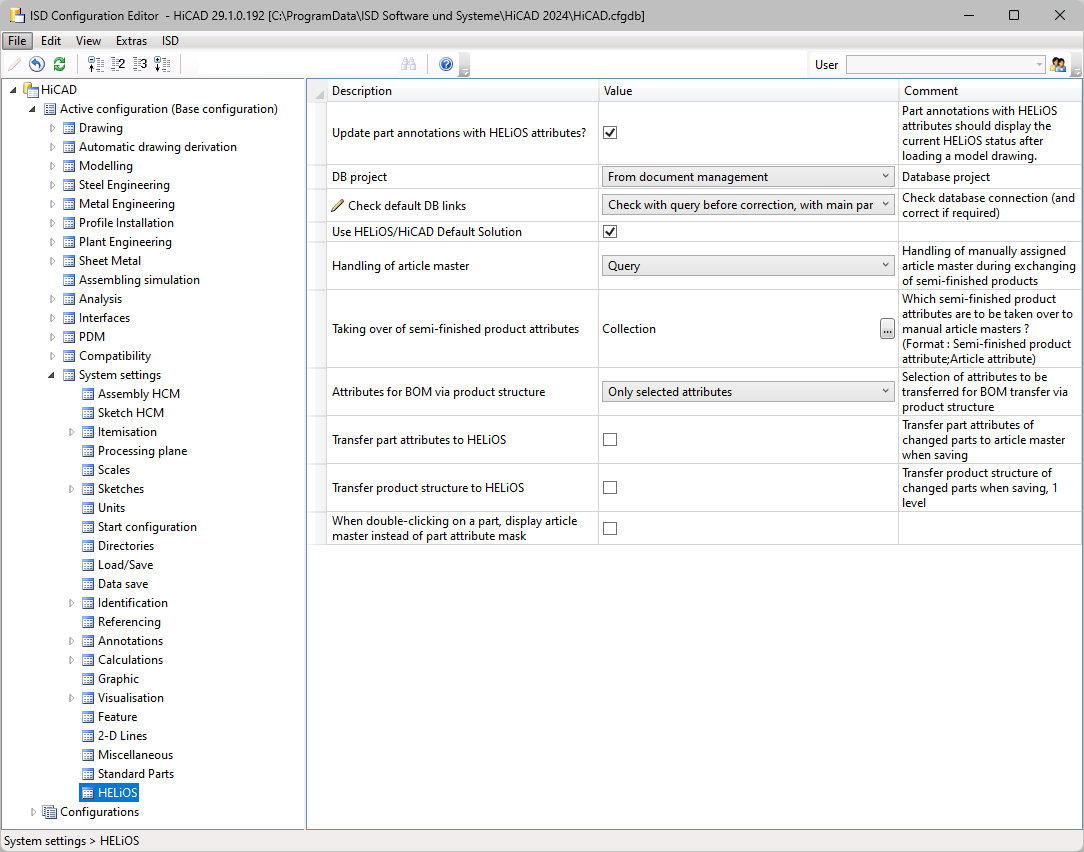Screen dimensions: 1084x852
Task: Open the DB project dropdown
Action: click(747, 177)
